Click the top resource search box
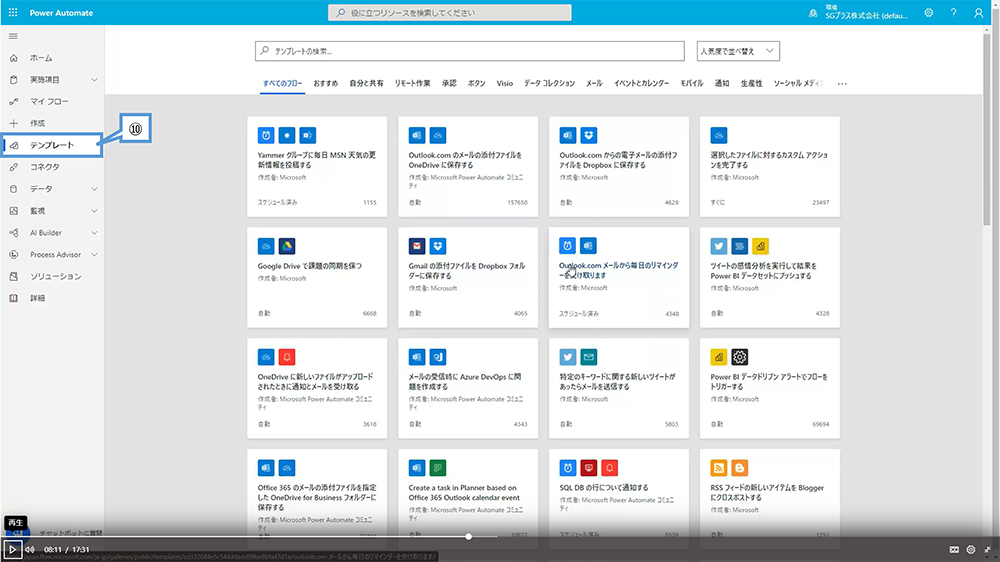 tap(450, 13)
